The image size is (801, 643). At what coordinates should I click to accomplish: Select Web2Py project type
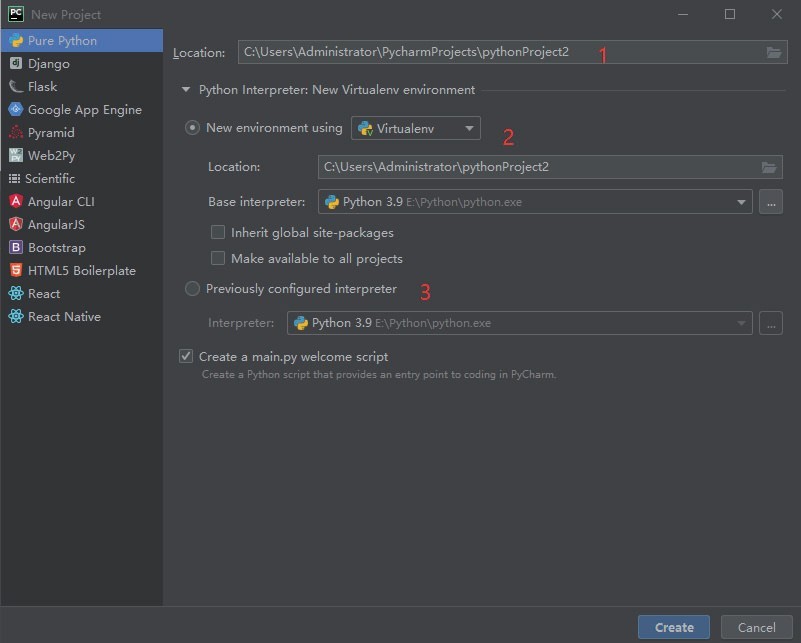point(82,155)
